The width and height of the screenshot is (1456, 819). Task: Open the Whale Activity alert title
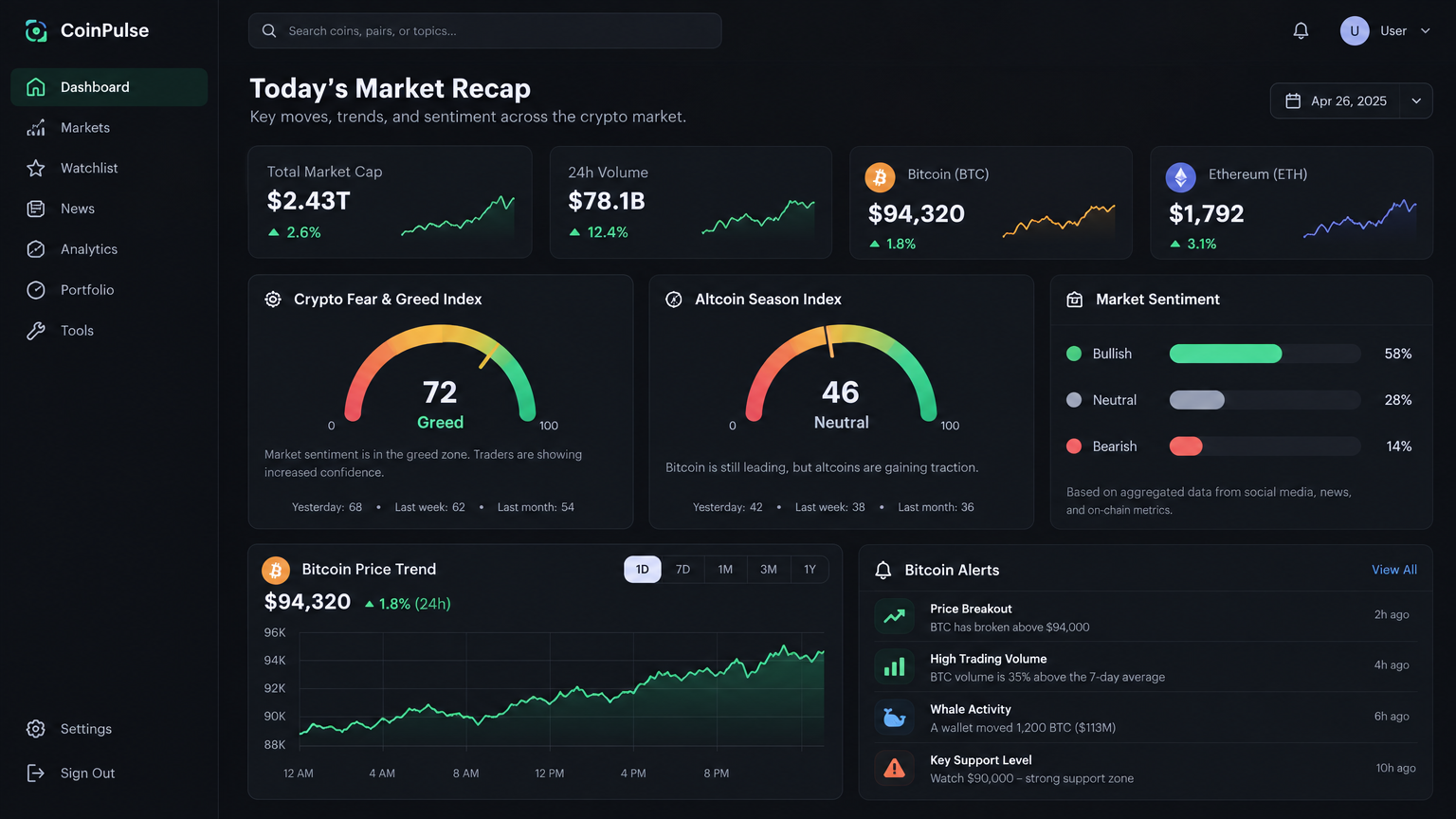tap(971, 709)
